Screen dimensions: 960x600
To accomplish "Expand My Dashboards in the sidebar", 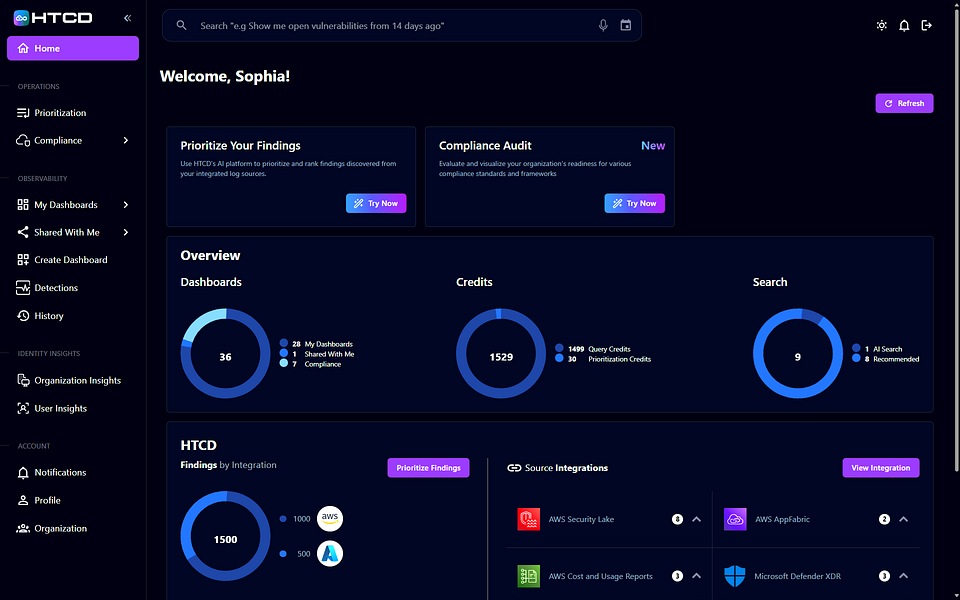I will coord(127,204).
